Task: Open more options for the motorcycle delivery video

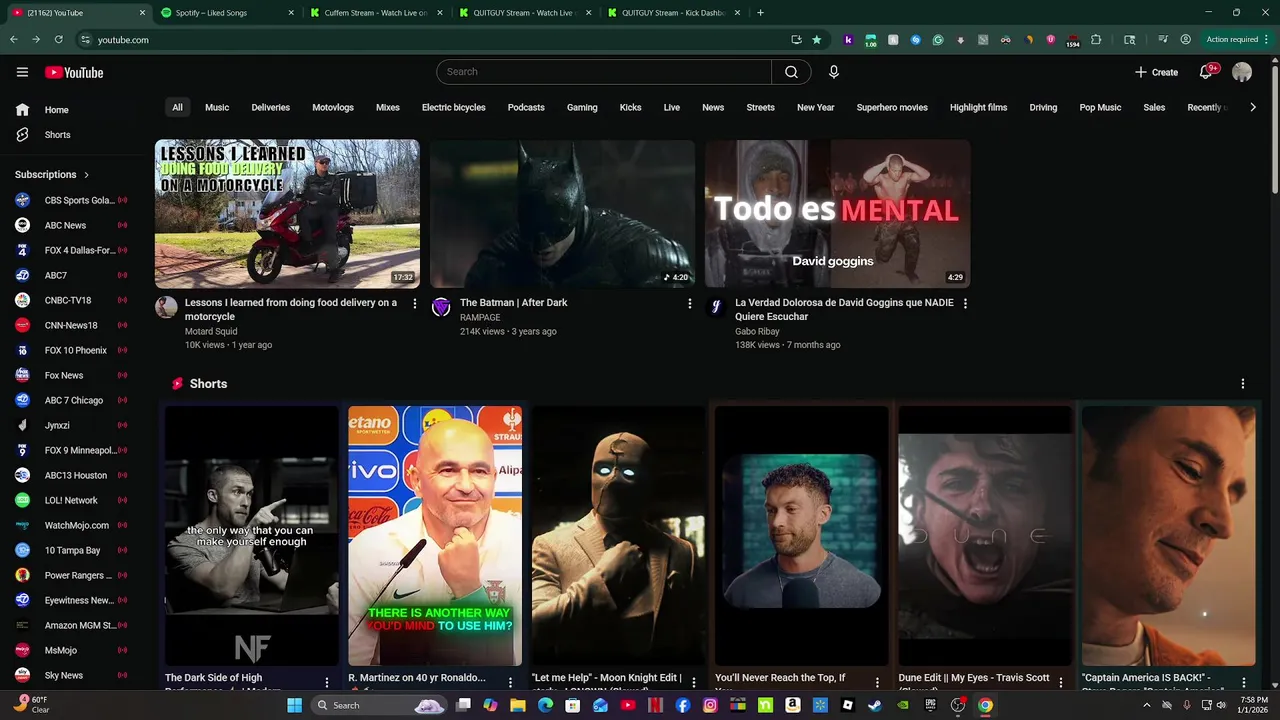Action: pyautogui.click(x=414, y=303)
